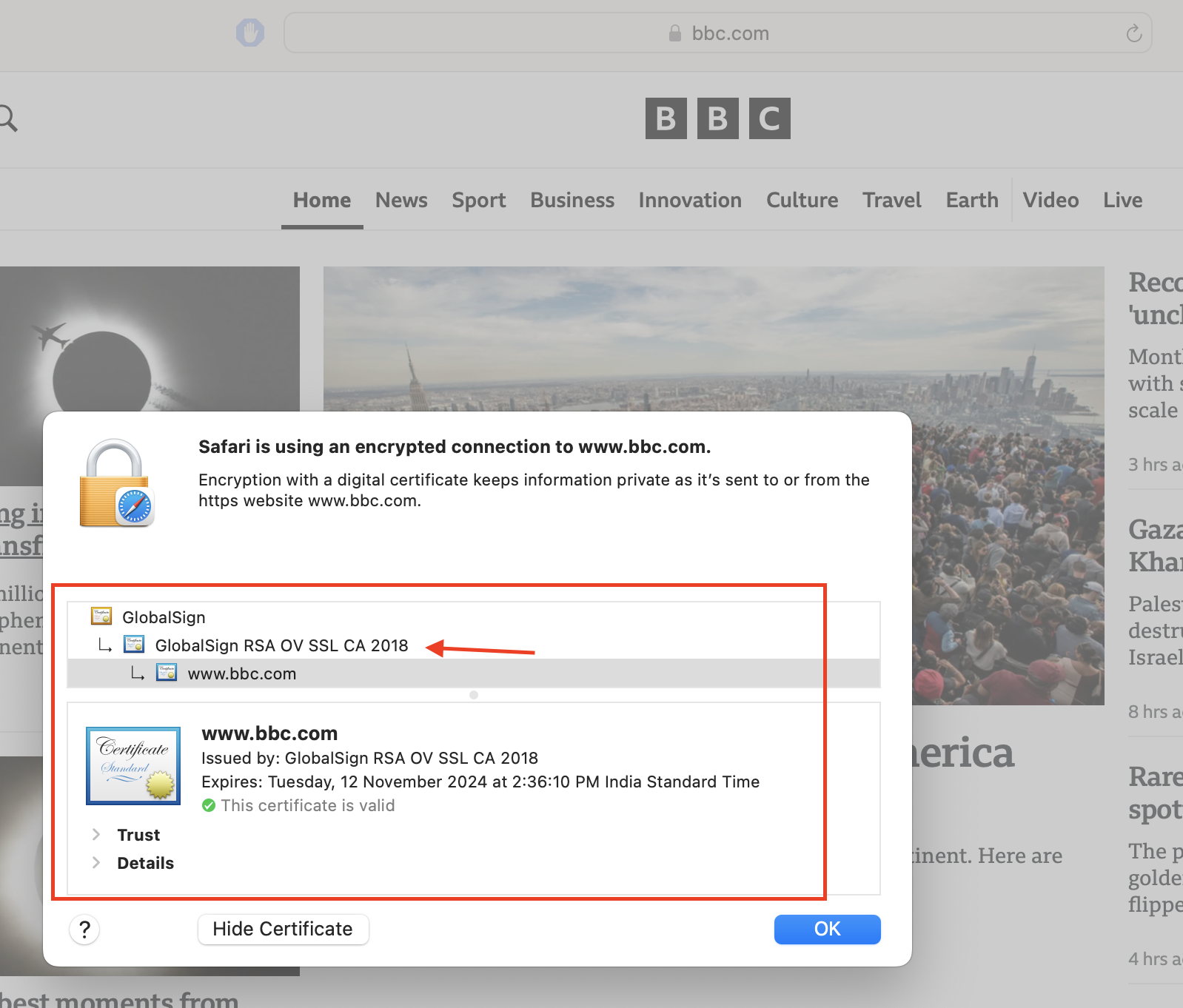Open the Business section
The width and height of the screenshot is (1183, 1008).
pyautogui.click(x=572, y=201)
